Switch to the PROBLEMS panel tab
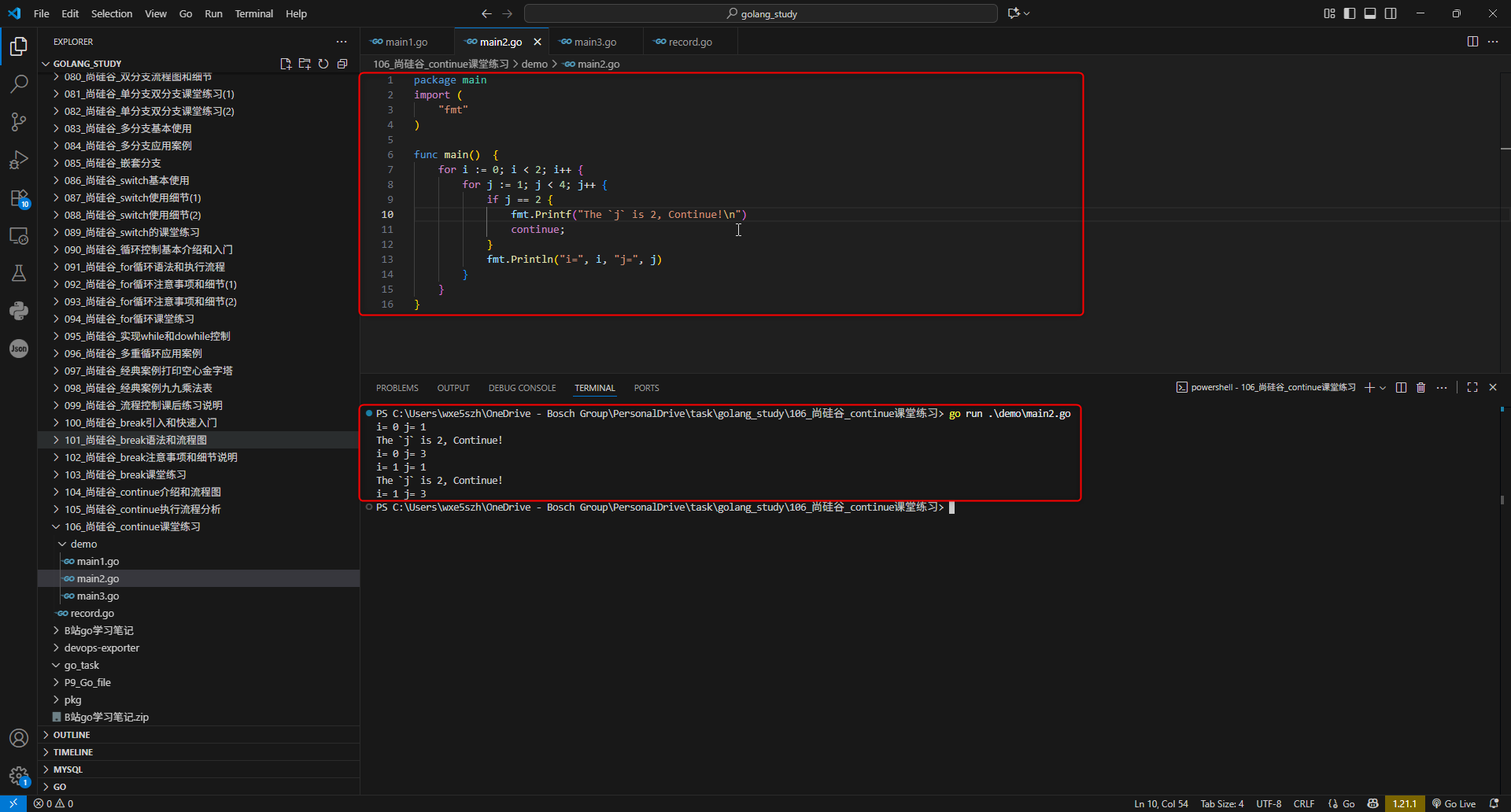This screenshot has height=812, width=1511. pyautogui.click(x=397, y=388)
